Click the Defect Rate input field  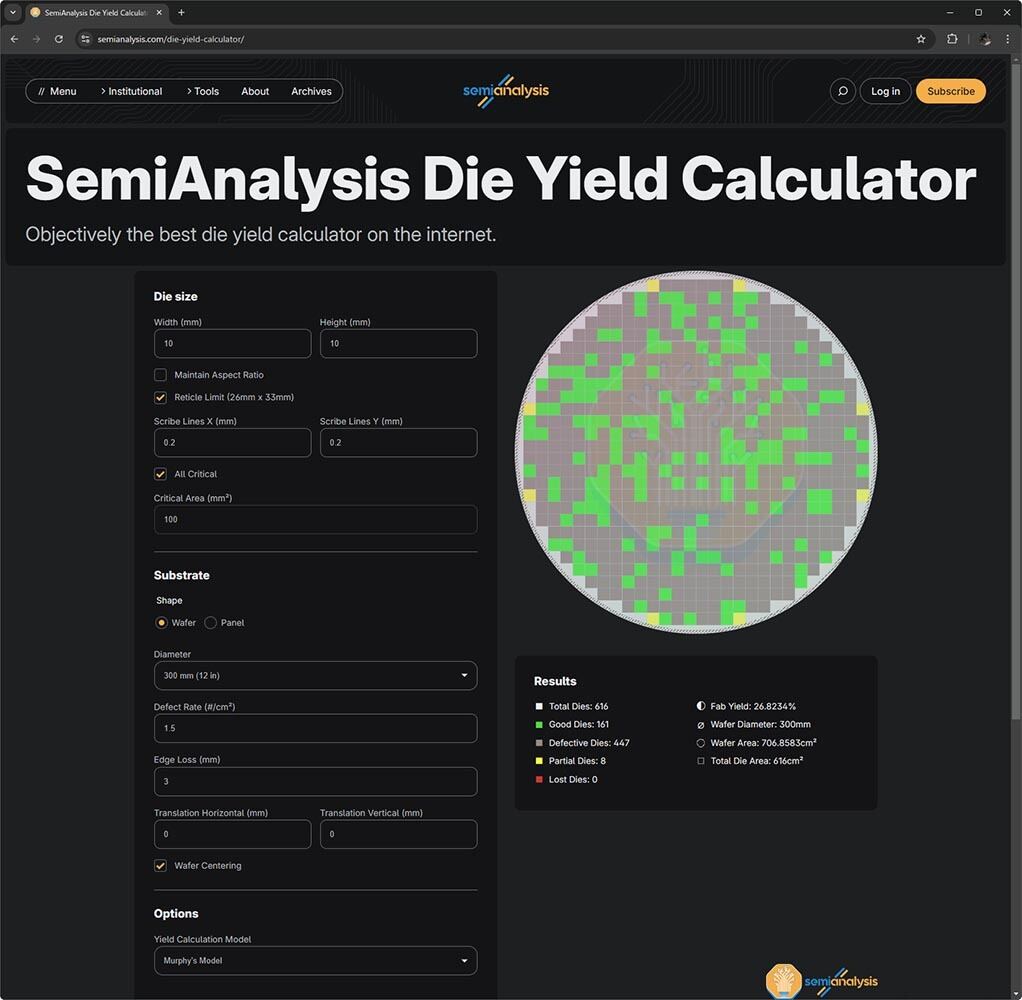[x=315, y=728]
